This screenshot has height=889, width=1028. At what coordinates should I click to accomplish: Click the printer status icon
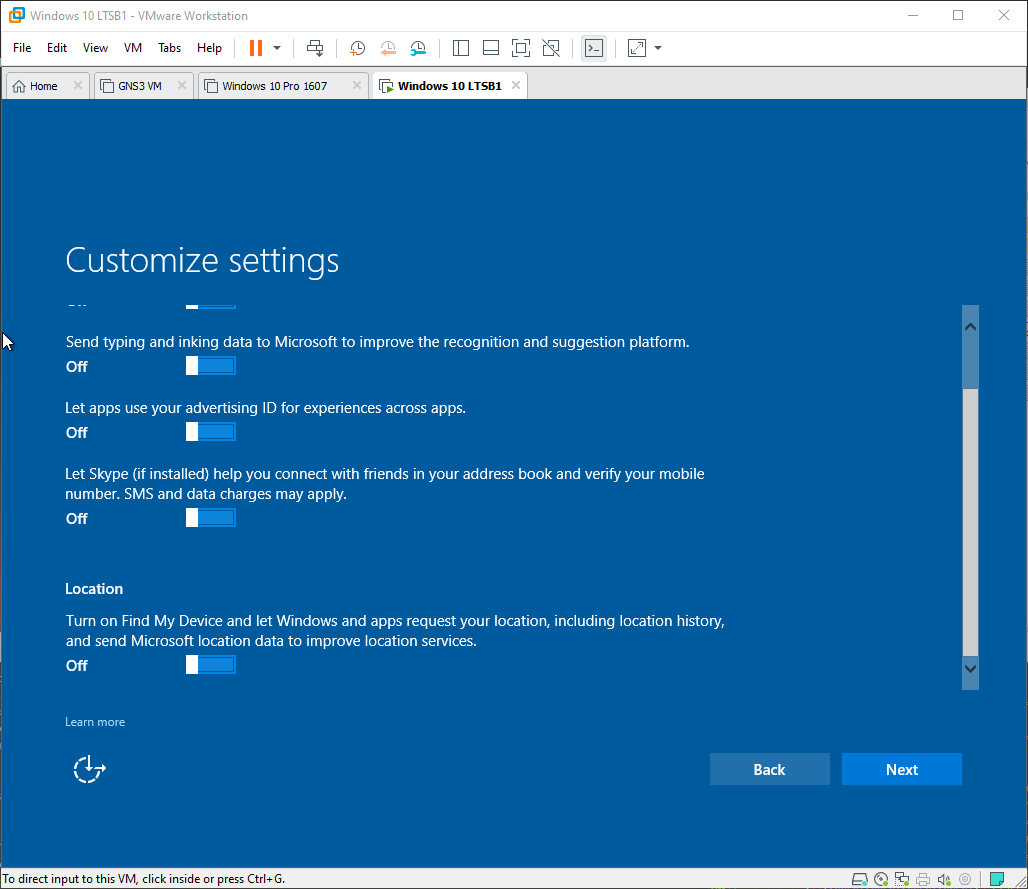coord(923,879)
